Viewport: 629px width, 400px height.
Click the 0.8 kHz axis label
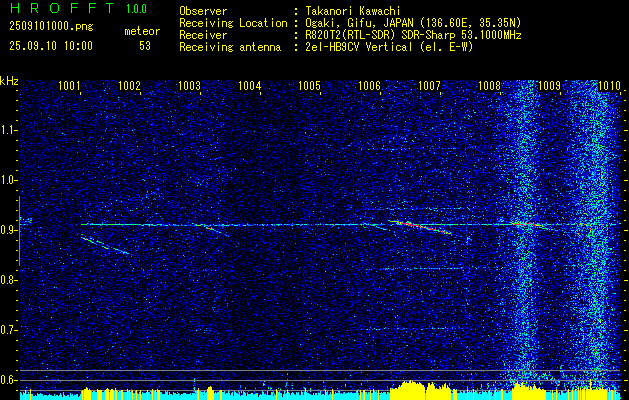(x=7, y=280)
